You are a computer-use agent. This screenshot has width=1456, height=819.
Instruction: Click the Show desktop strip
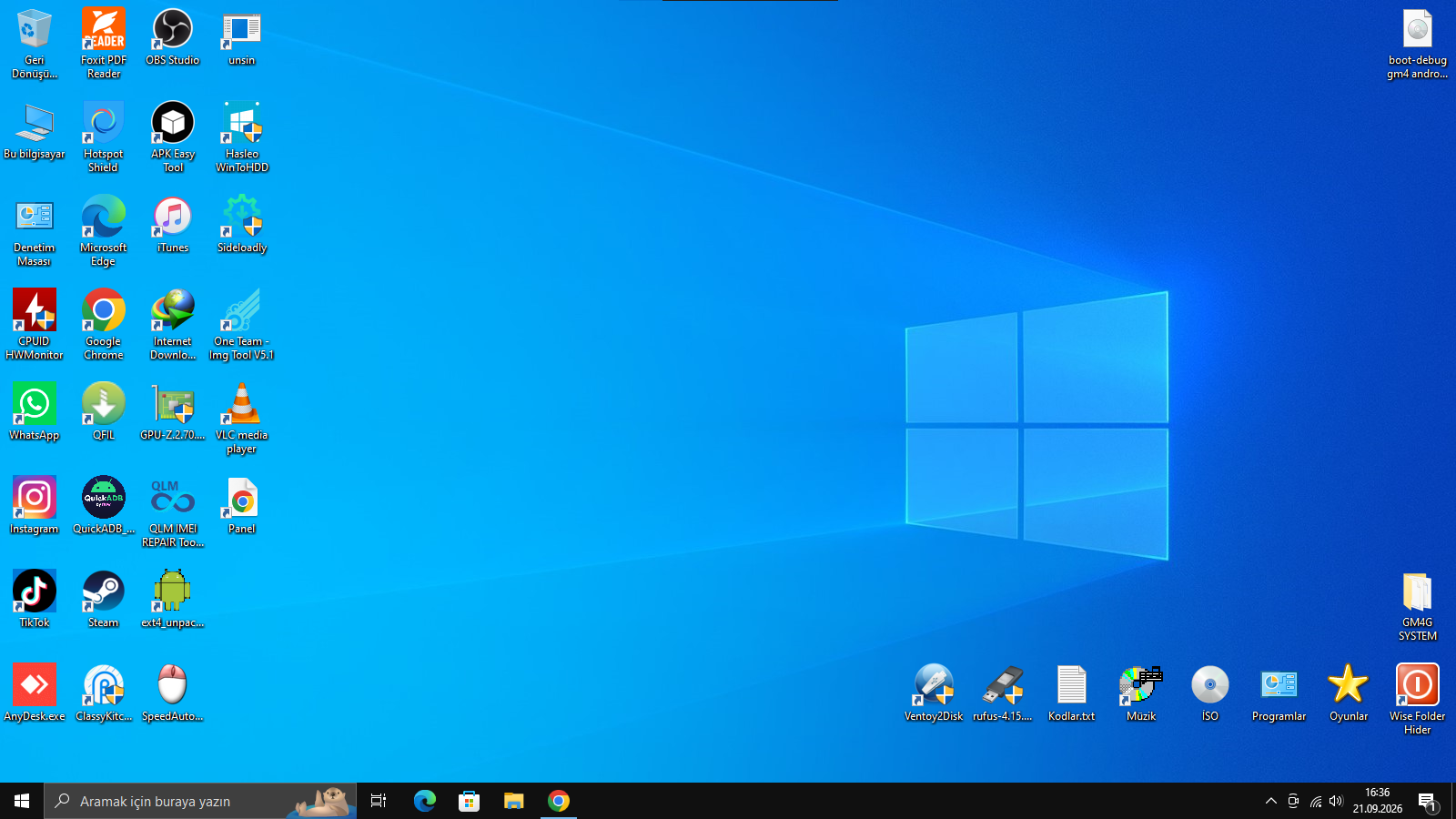pos(1453,801)
